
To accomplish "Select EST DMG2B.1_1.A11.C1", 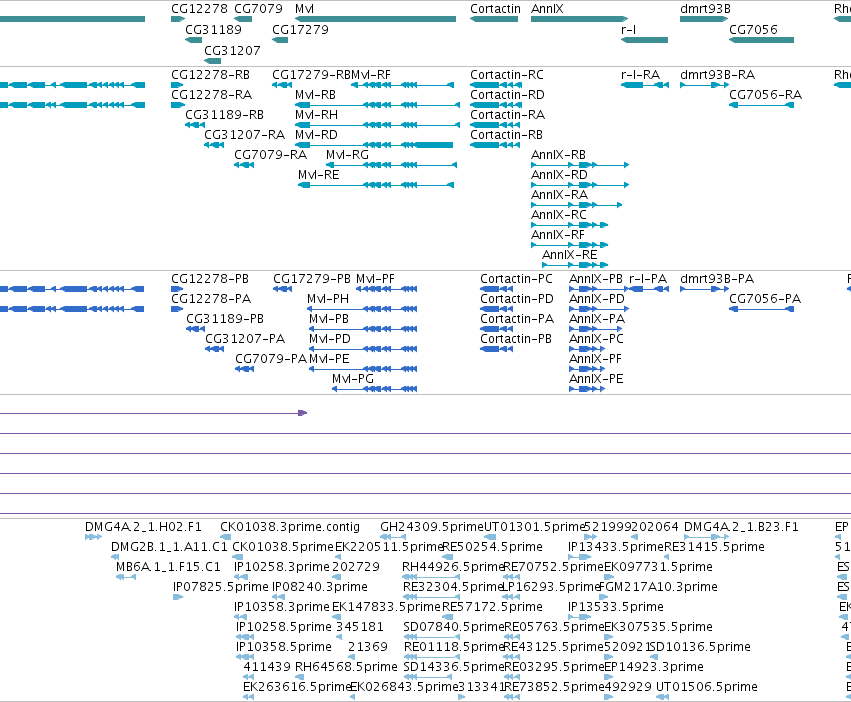I will (x=169, y=547).
